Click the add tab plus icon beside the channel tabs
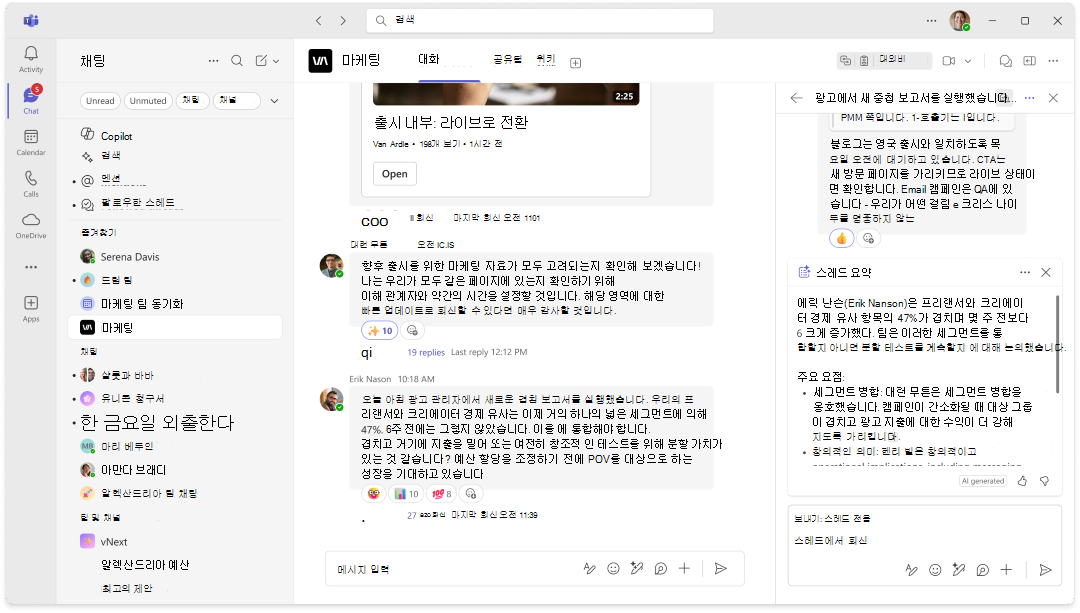Image resolution: width=1080 pixels, height=613 pixels. tap(576, 63)
